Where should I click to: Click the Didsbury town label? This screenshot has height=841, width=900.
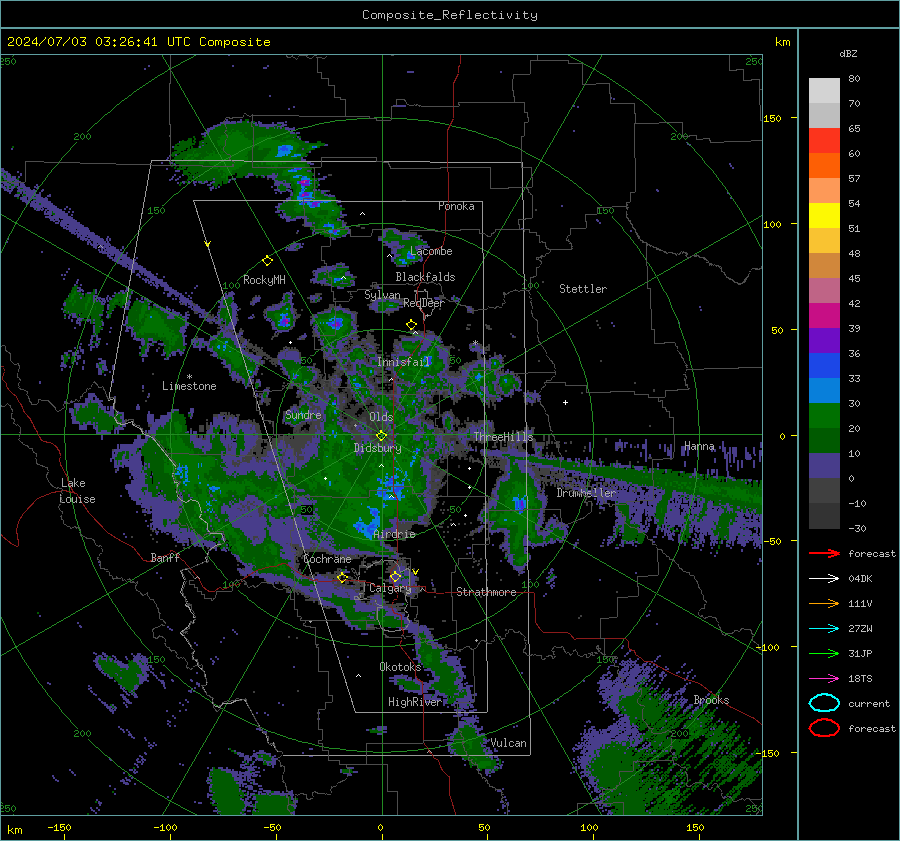point(378,448)
